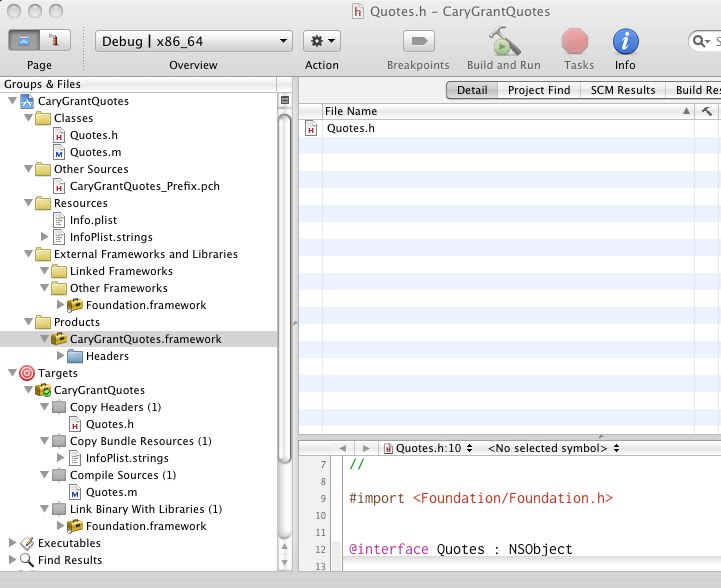Select the right Page view segment
Screen dimensions: 721x588
[x=55, y=40]
